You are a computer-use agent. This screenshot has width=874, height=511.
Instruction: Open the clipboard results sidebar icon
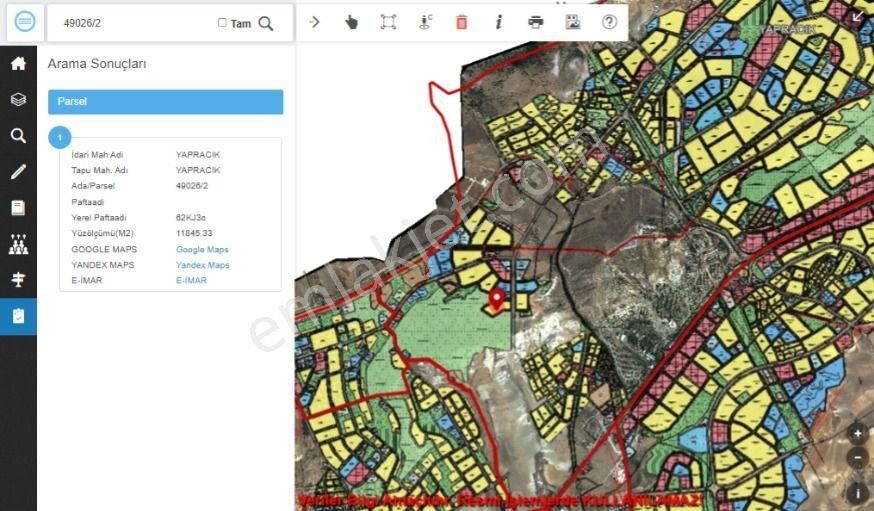18,317
